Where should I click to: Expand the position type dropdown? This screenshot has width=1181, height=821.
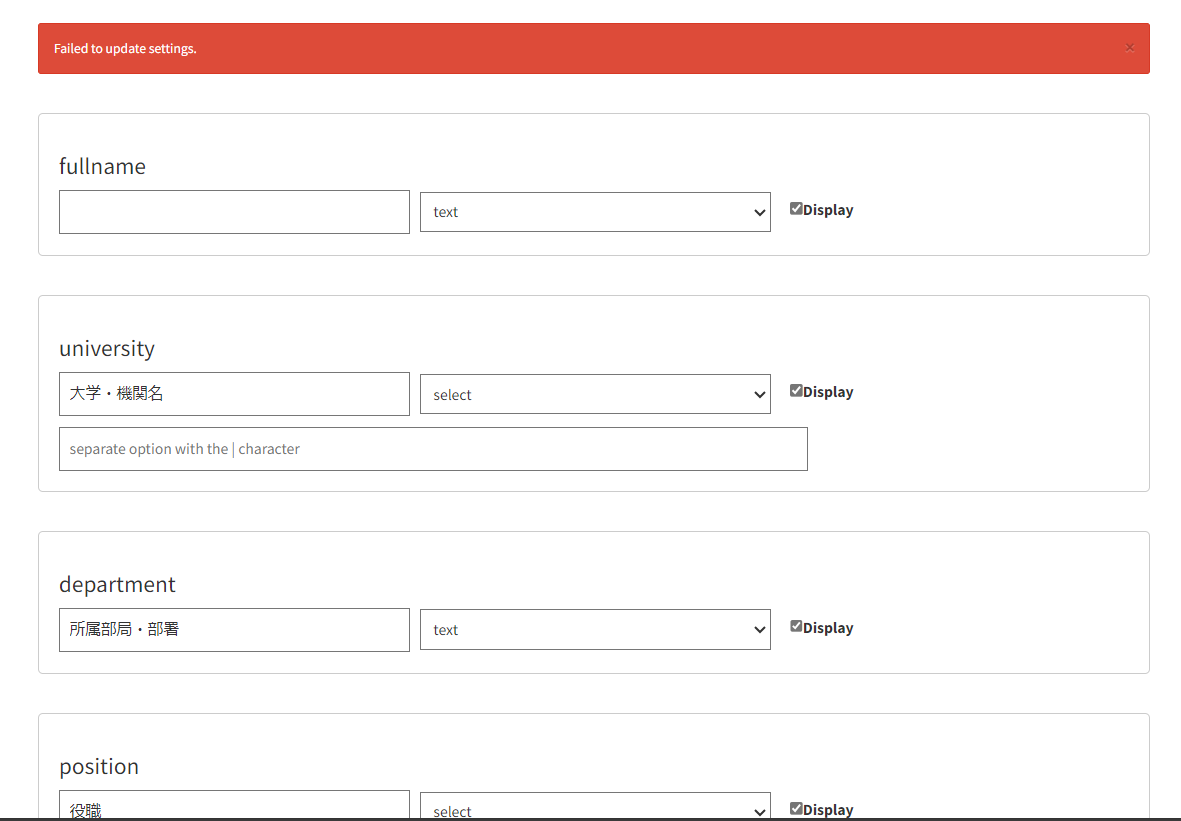[595, 808]
